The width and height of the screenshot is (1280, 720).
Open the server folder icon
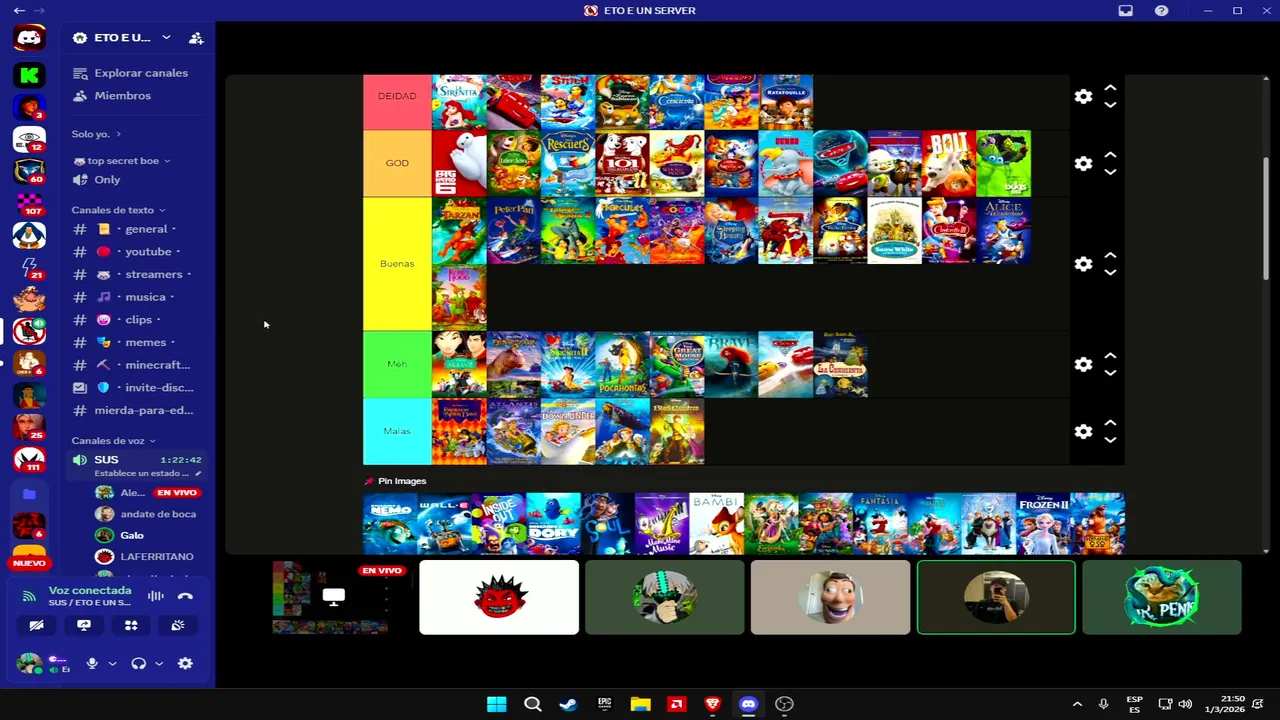point(29,494)
